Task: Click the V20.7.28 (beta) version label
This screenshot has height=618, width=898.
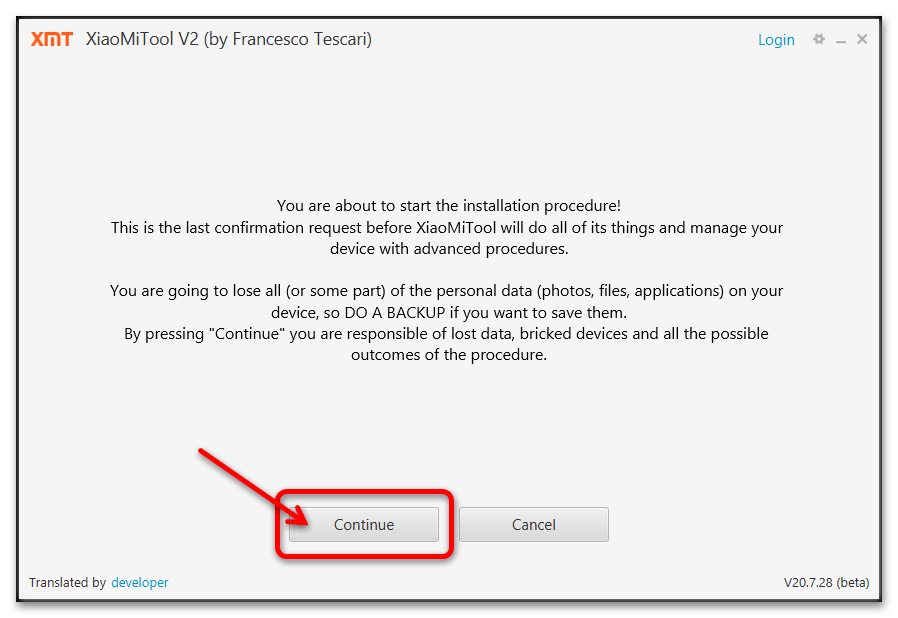Action: [x=826, y=582]
